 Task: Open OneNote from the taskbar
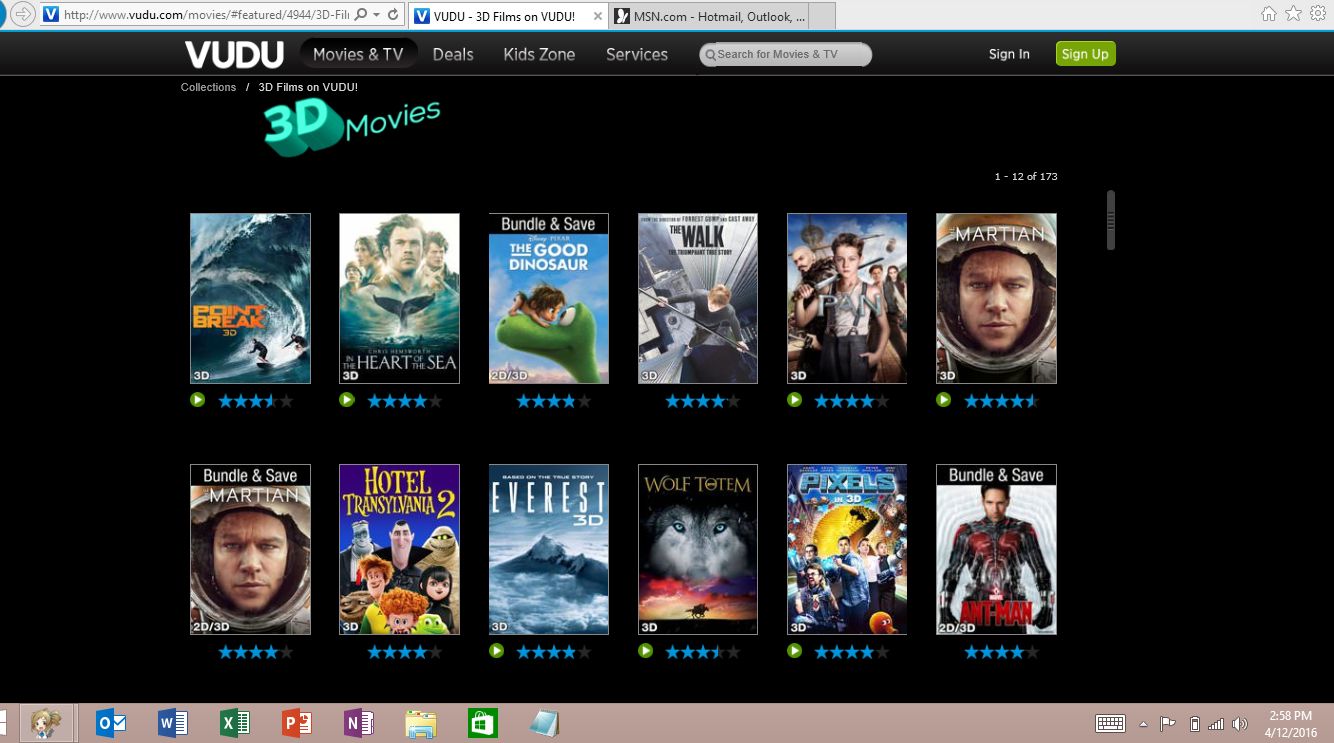pos(359,723)
